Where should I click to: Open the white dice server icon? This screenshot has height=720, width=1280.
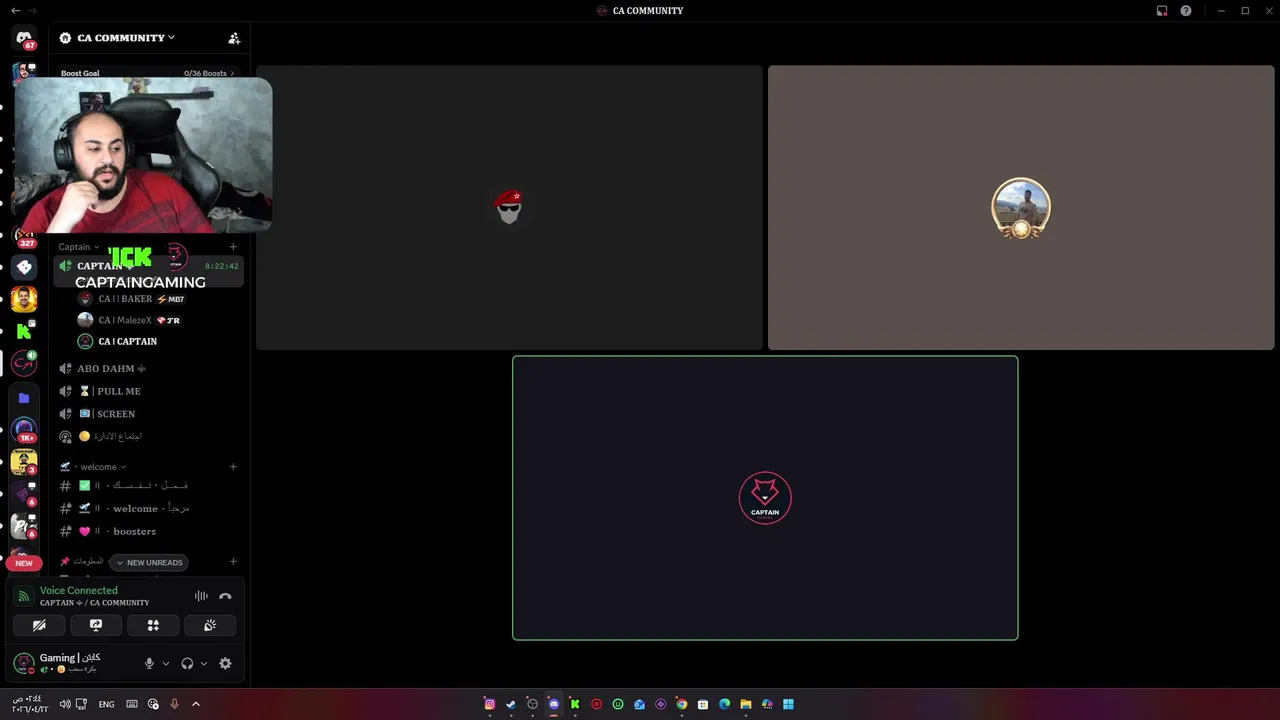(24, 268)
